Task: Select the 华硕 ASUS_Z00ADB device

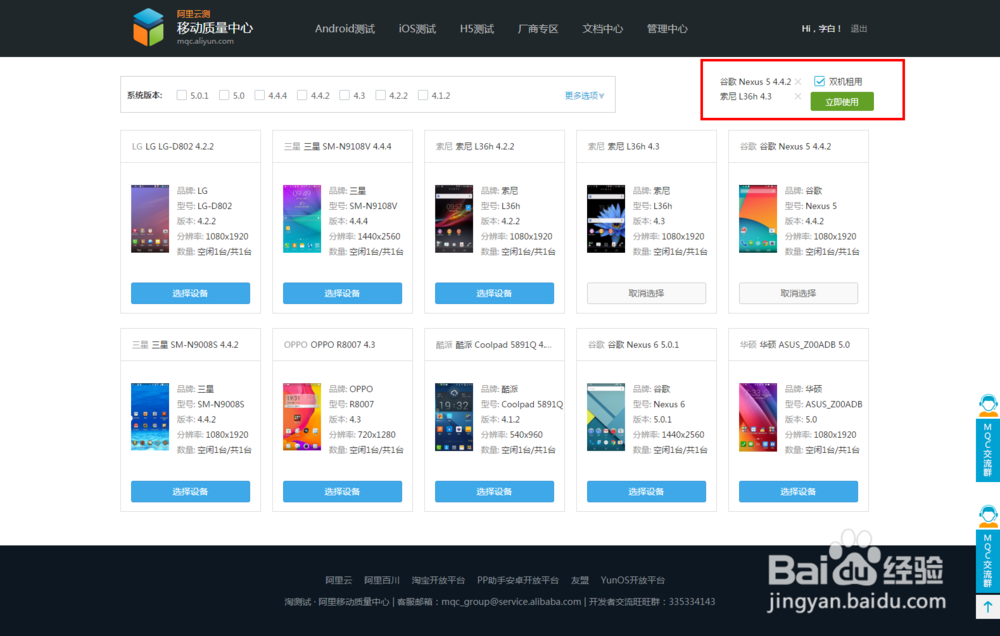Action: [x=798, y=492]
